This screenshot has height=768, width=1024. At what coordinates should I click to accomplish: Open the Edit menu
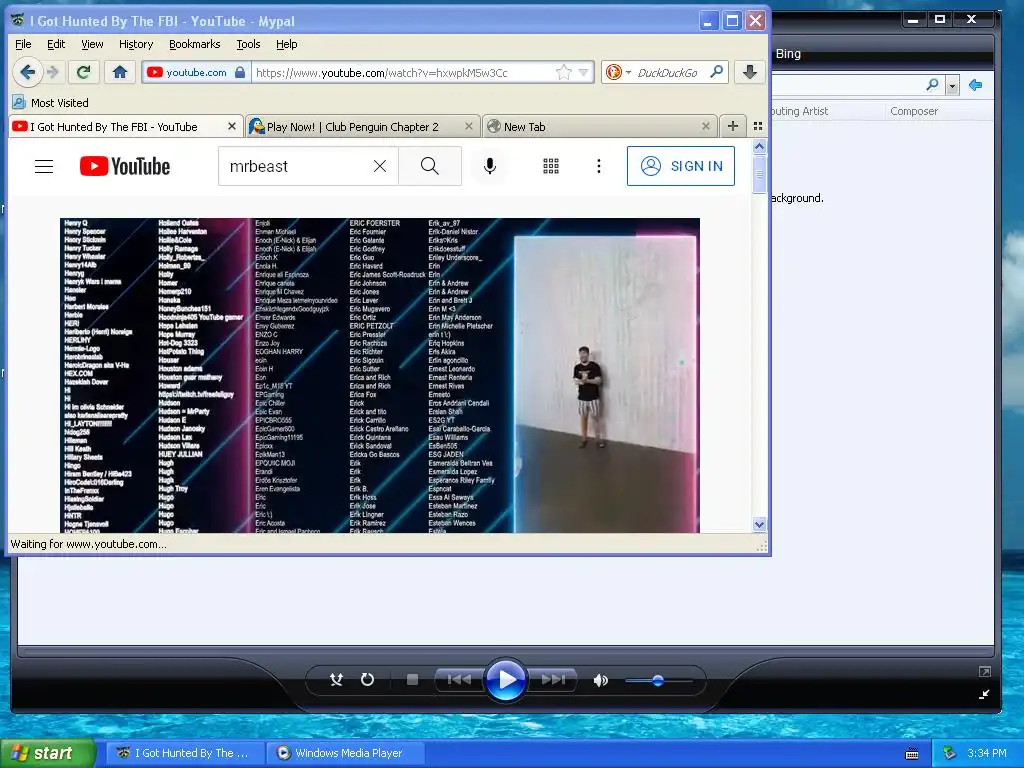(56, 44)
